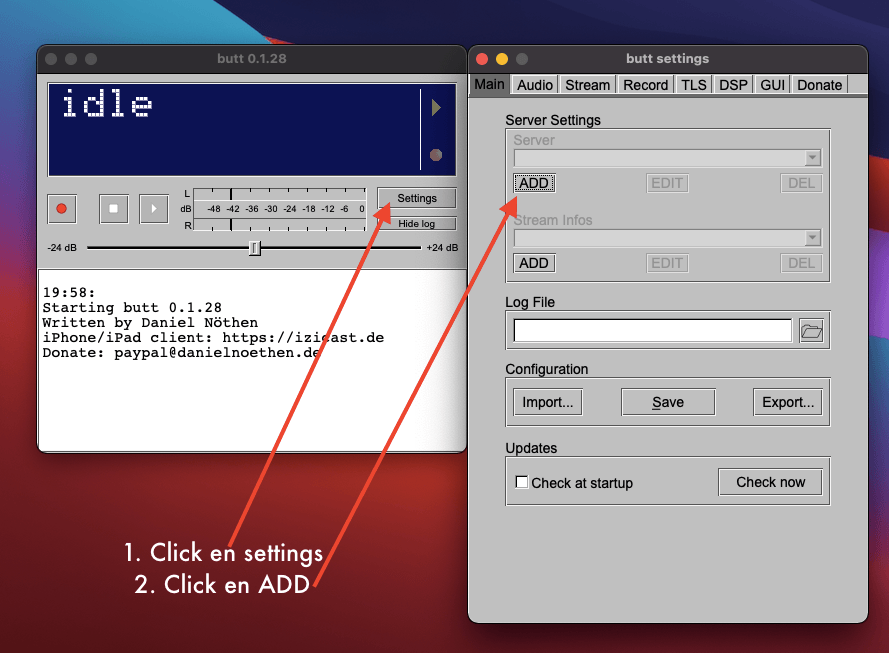Click the status circle in the idle display
Viewport: 889px width, 653px height.
(437, 154)
